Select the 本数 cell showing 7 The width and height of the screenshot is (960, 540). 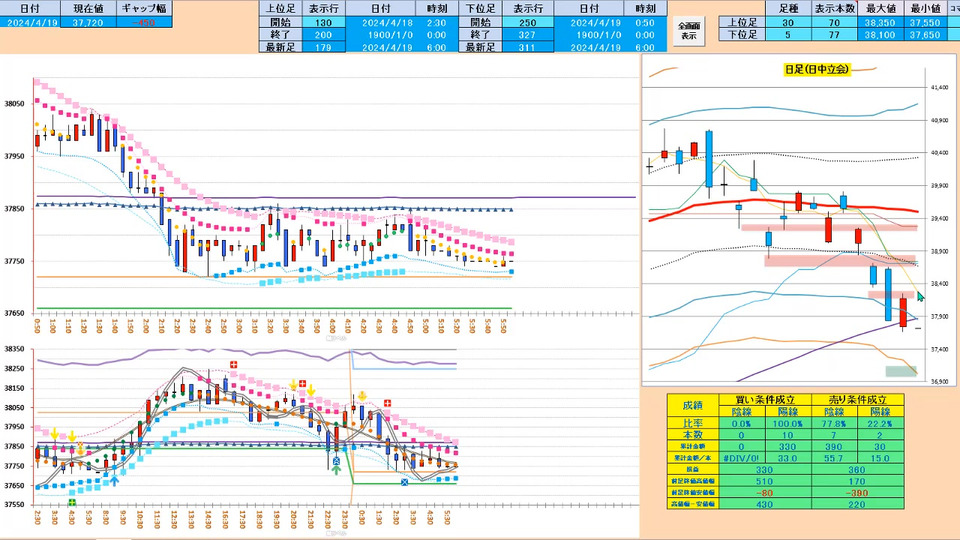[834, 435]
